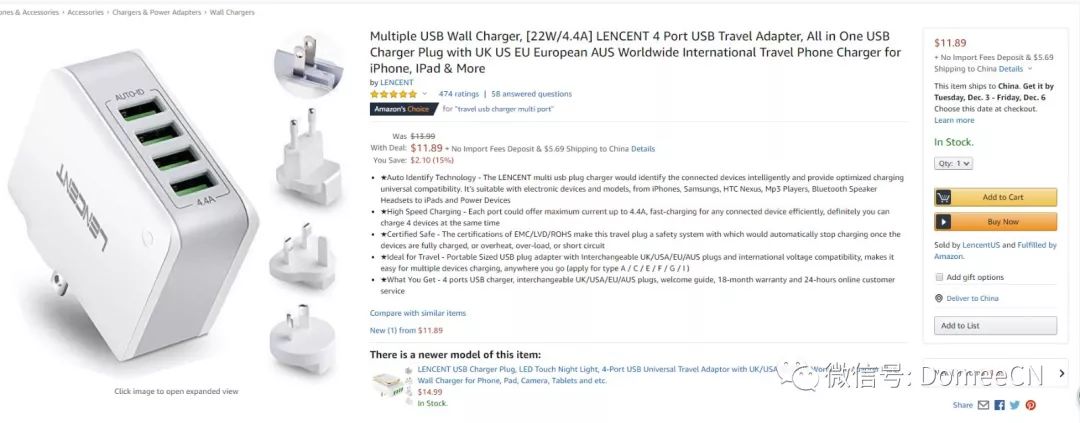Share this product via email icon
1080x423 pixels.
(x=984, y=405)
